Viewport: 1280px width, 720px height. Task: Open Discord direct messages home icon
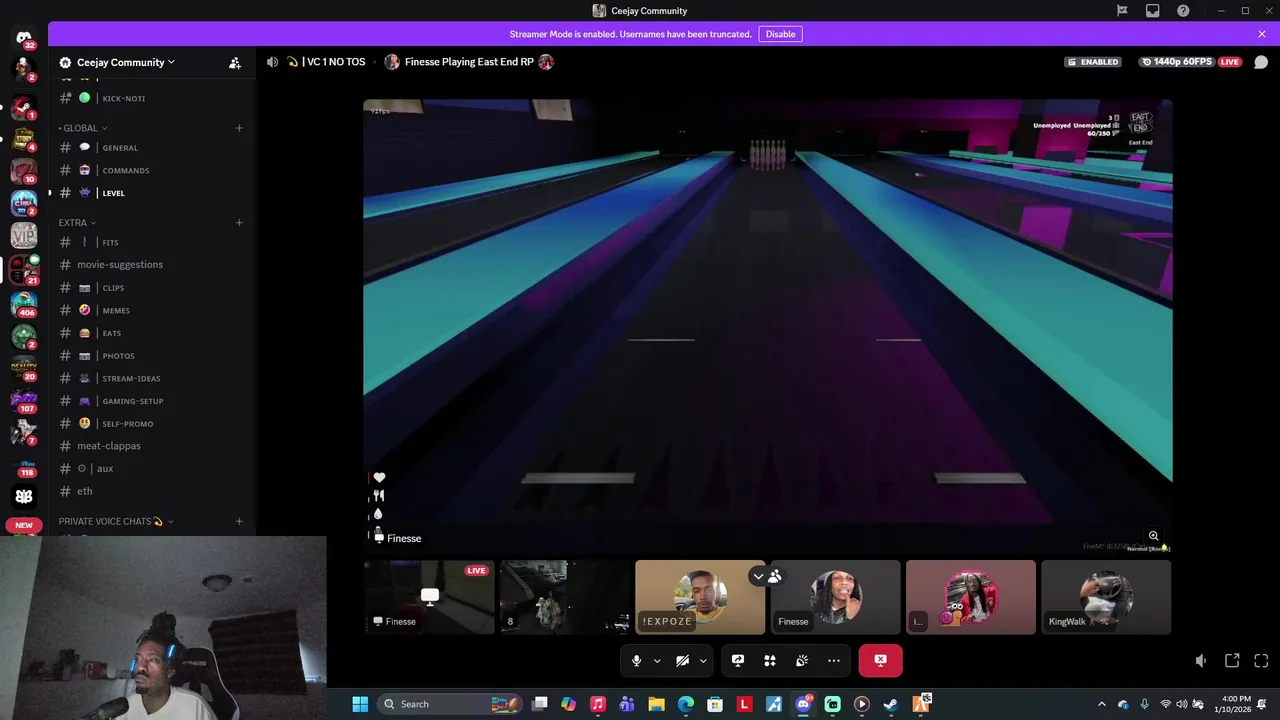[24, 38]
